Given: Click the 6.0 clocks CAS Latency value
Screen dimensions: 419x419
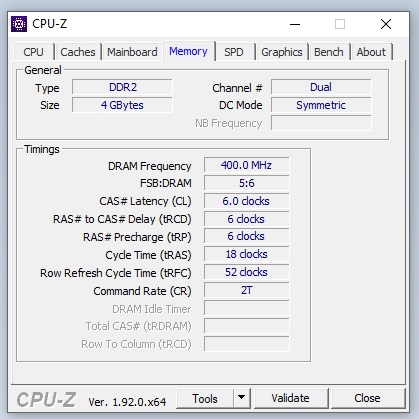Looking at the screenshot, I should coord(246,201).
